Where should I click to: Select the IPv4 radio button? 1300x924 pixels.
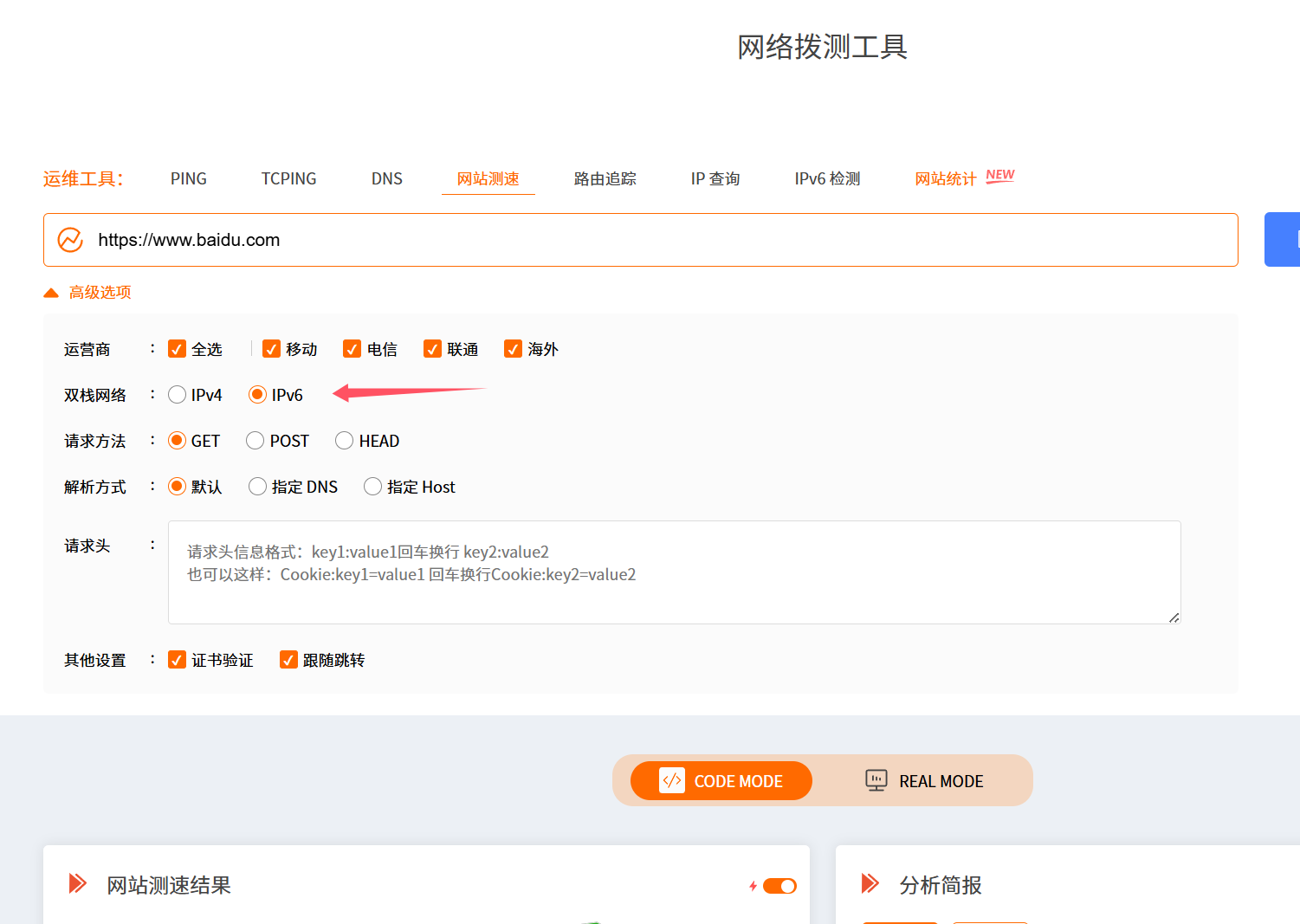click(177, 395)
